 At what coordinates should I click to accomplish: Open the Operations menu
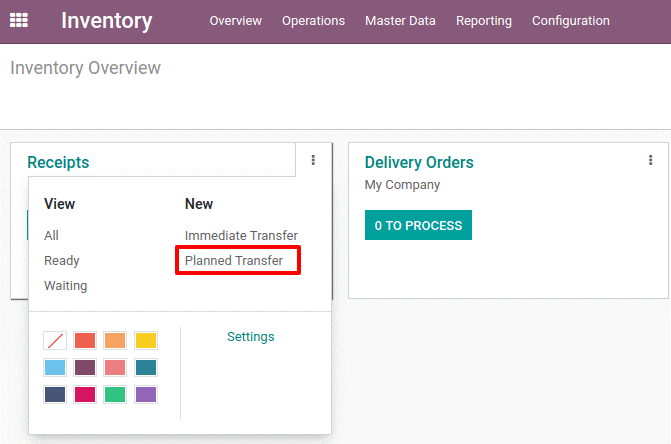(x=313, y=21)
